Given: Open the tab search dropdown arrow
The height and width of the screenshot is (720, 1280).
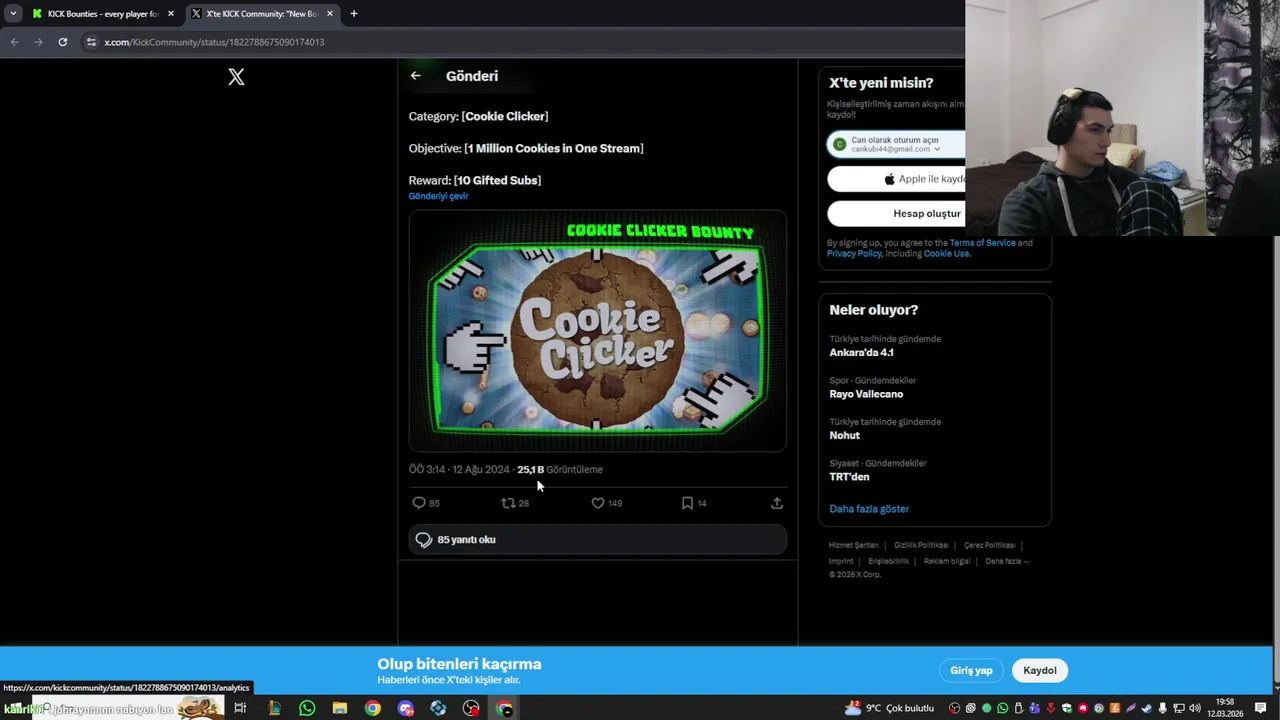Looking at the screenshot, I should 13,14.
